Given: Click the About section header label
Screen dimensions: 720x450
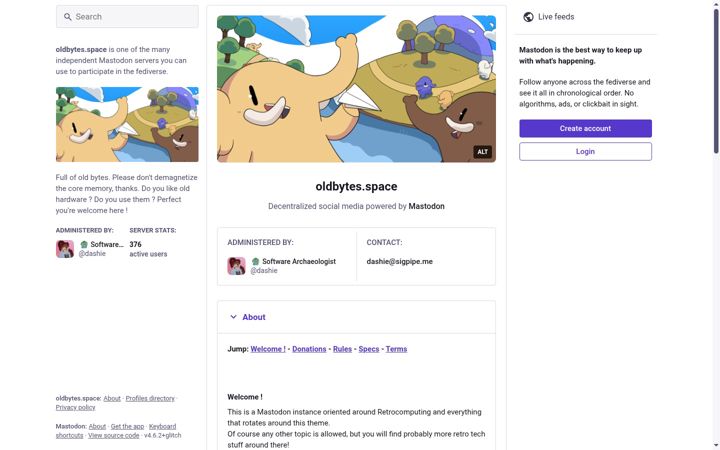Looking at the screenshot, I should tap(254, 317).
